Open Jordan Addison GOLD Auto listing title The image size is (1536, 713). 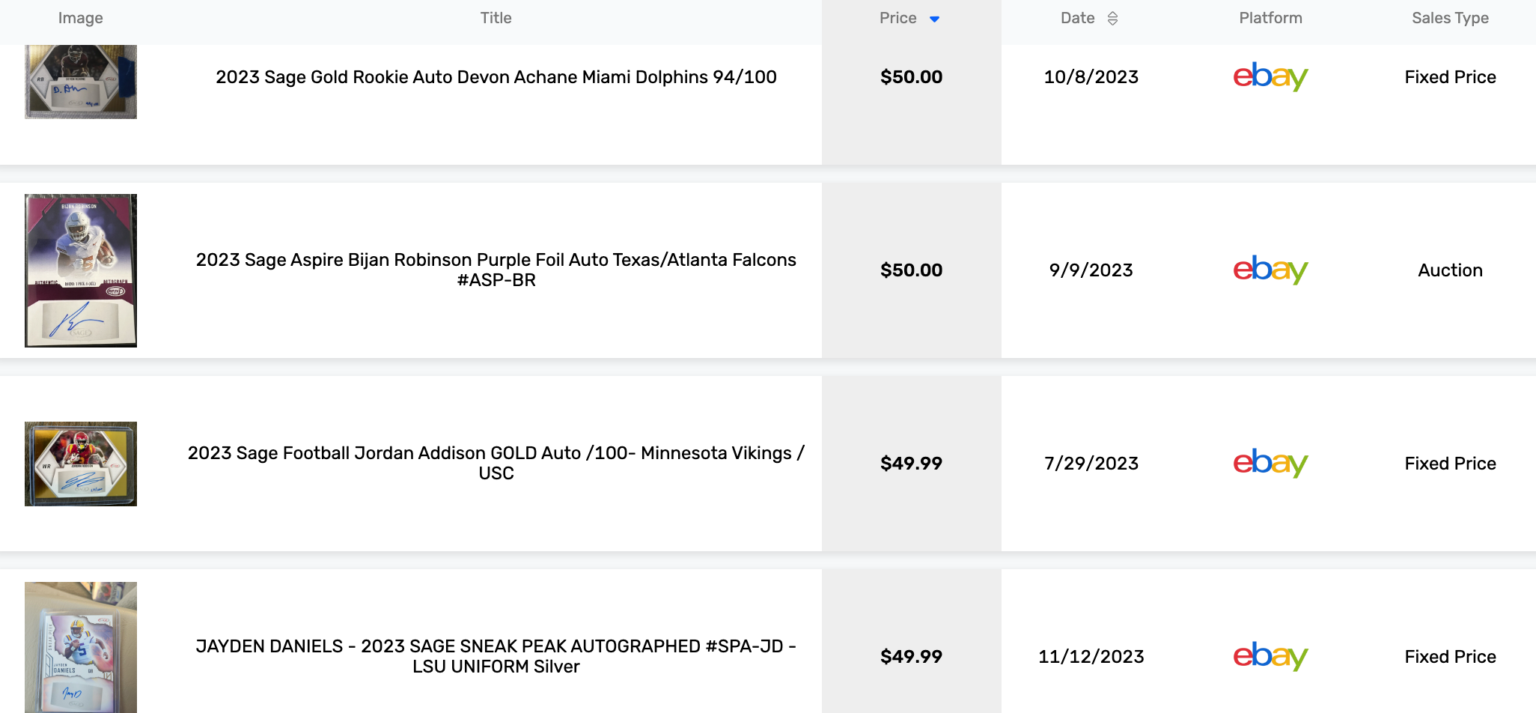coord(496,463)
